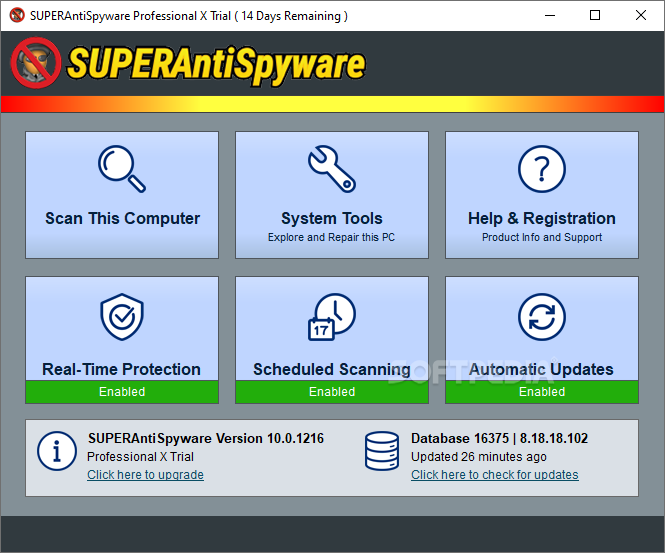
Task: Click 'Updated 26 minutes ago' text
Action: [478, 457]
